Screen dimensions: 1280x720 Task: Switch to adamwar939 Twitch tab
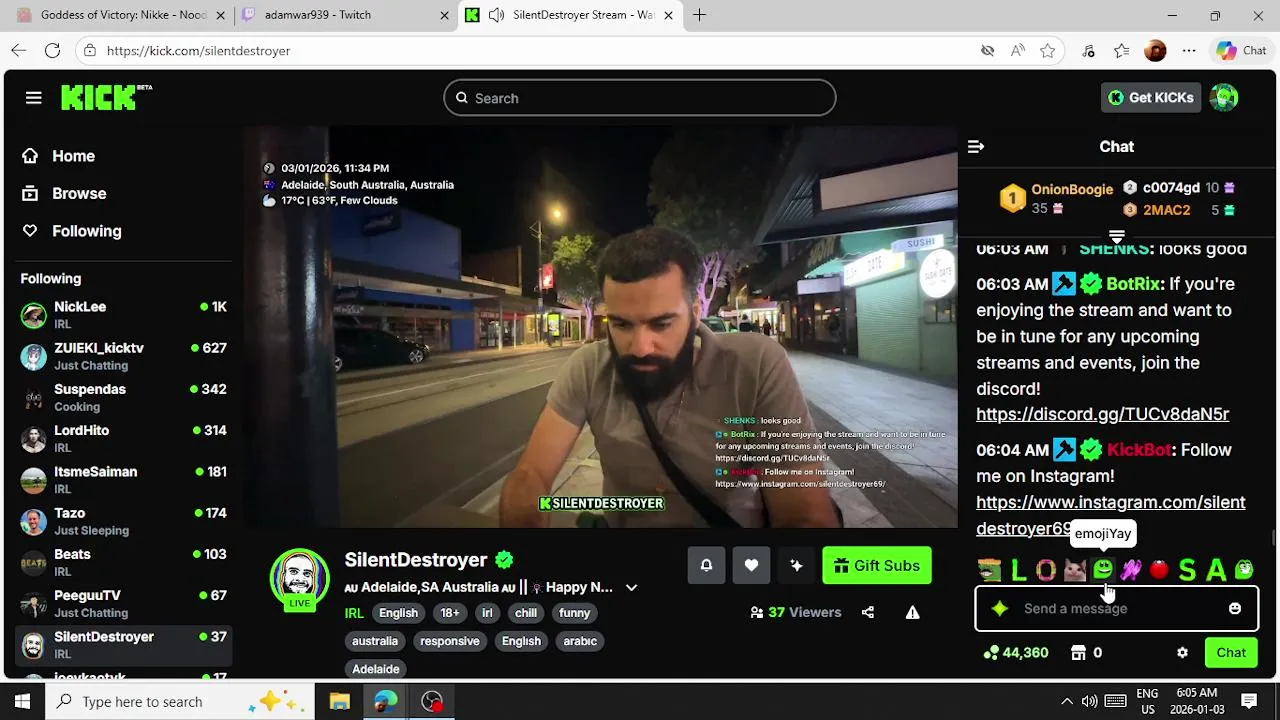click(345, 15)
